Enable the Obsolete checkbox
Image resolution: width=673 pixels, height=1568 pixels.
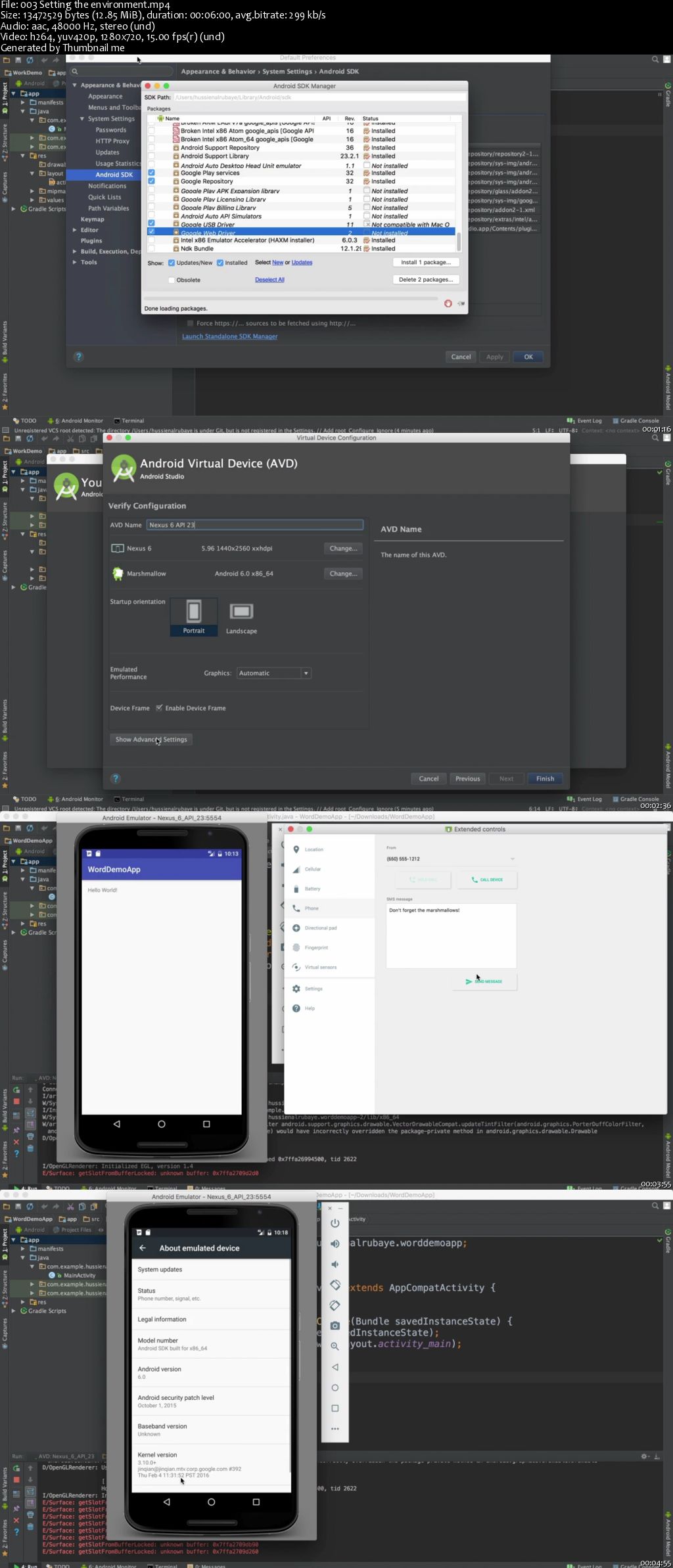click(x=172, y=280)
